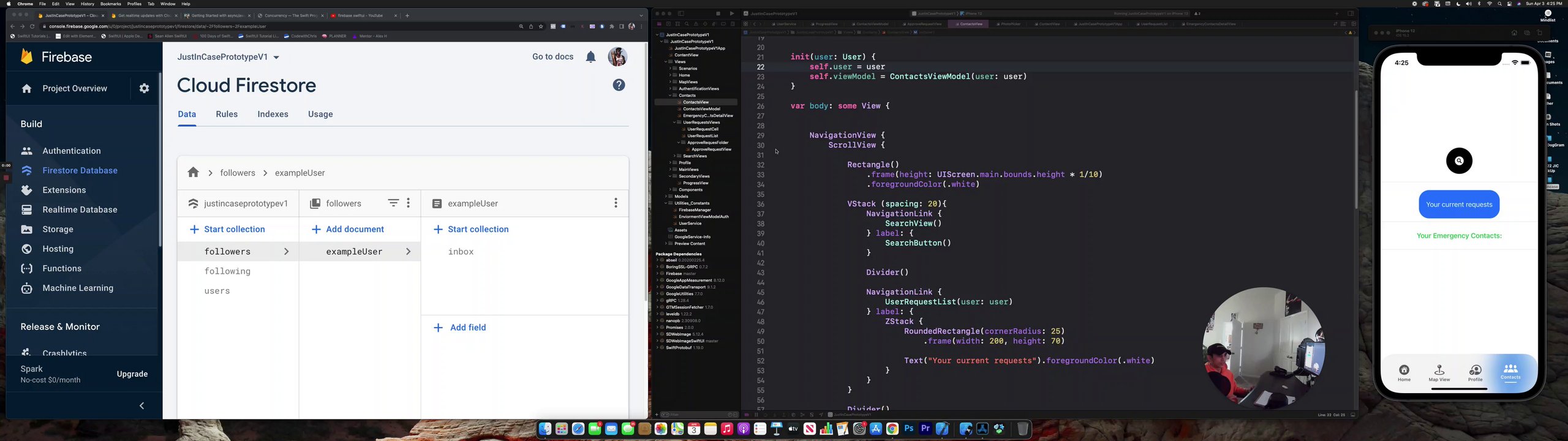Switch to Firestore Usage tab
The width and height of the screenshot is (1568, 441).
pos(320,115)
